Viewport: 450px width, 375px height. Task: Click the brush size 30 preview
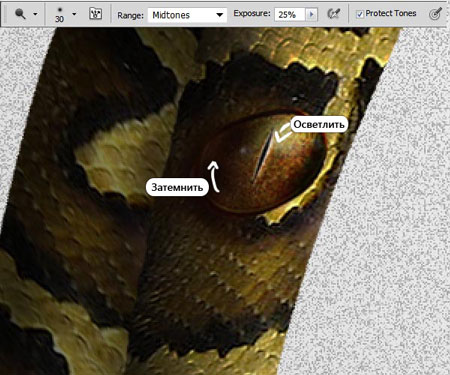coord(59,15)
